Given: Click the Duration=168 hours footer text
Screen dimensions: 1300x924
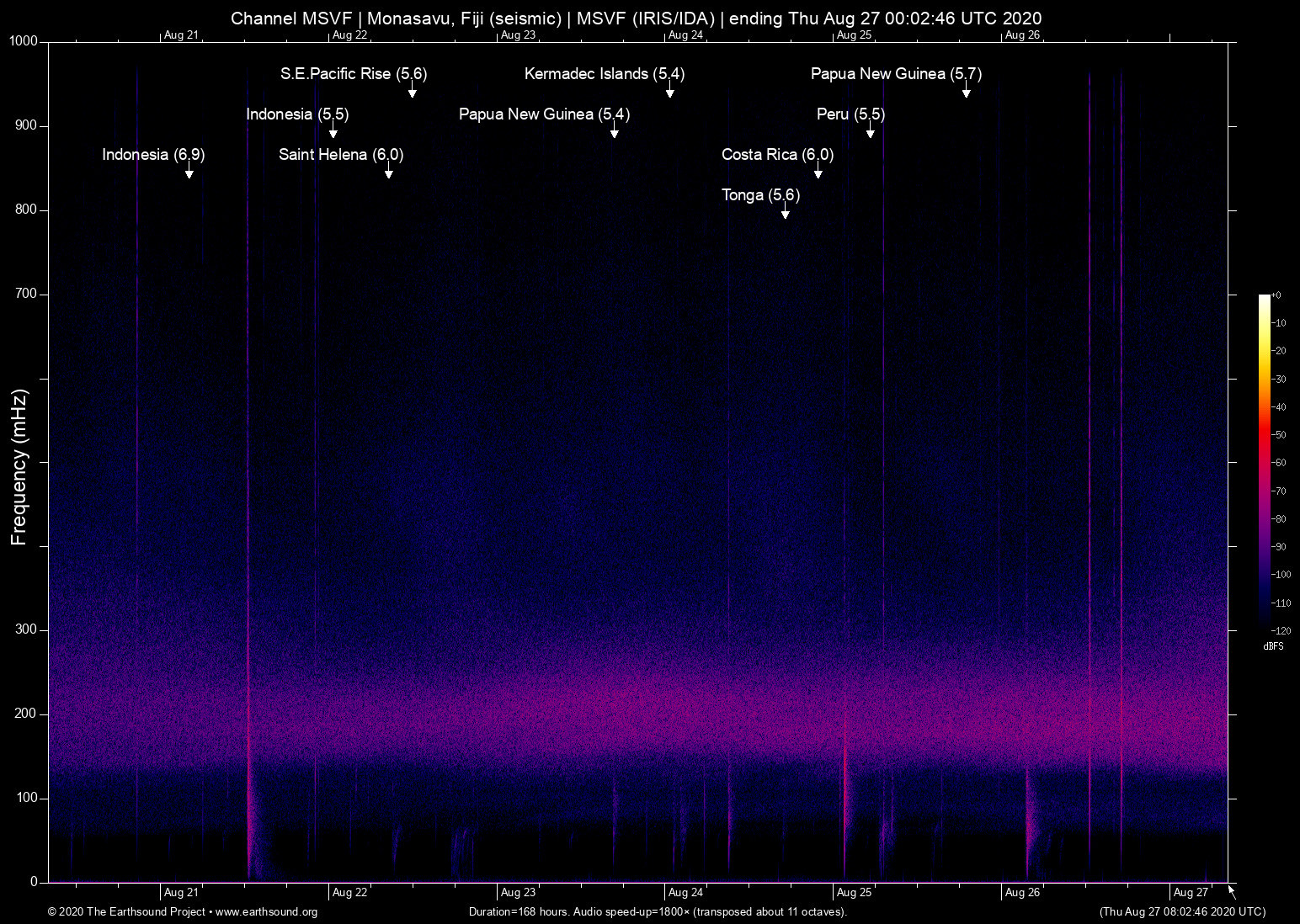Looking at the screenshot, I should (x=658, y=912).
